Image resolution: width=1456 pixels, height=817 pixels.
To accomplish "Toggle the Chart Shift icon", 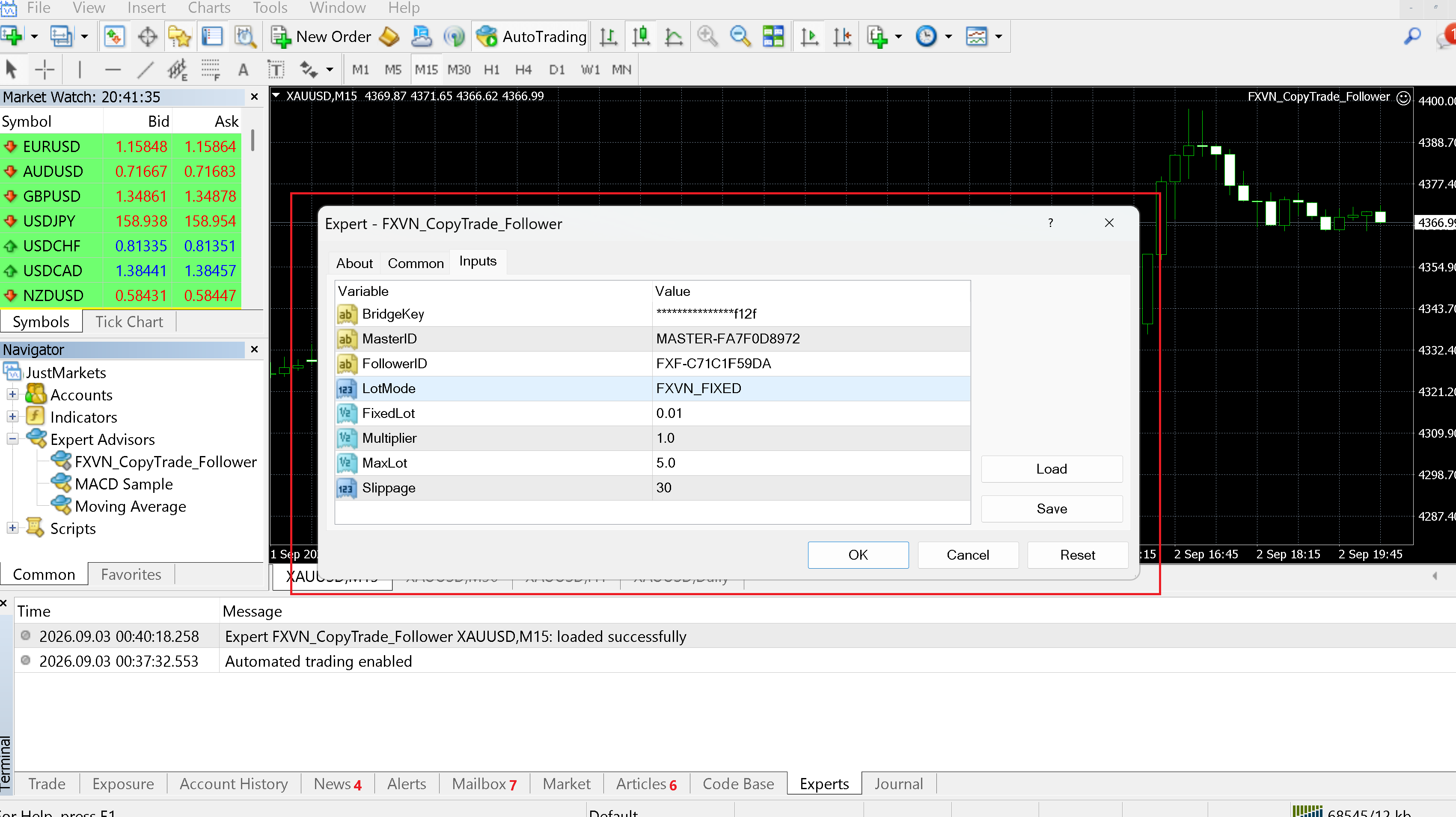I will (x=842, y=37).
